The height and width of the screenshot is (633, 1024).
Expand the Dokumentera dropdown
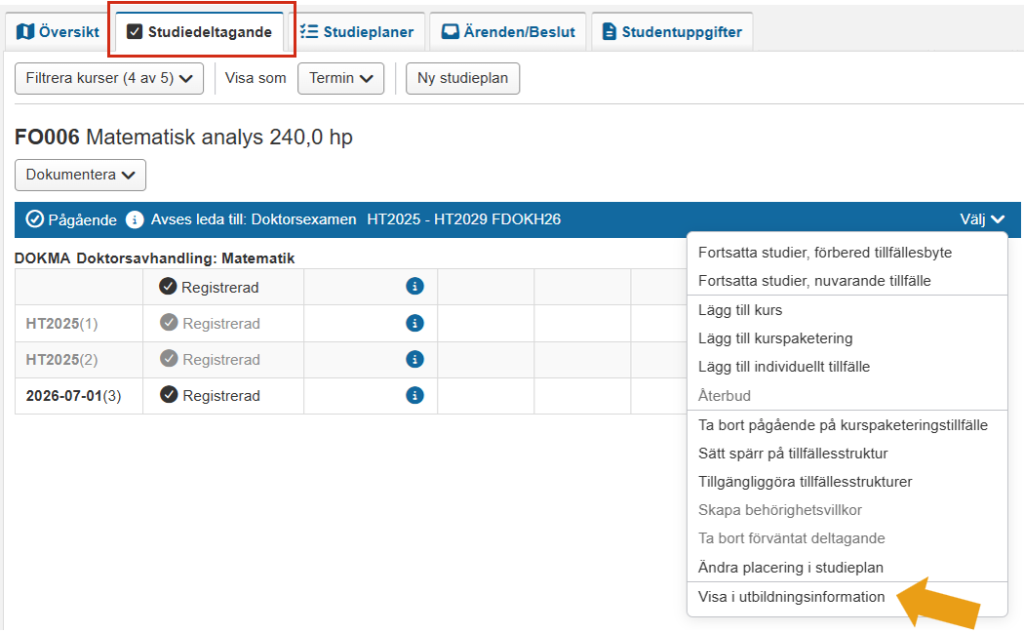coord(80,175)
